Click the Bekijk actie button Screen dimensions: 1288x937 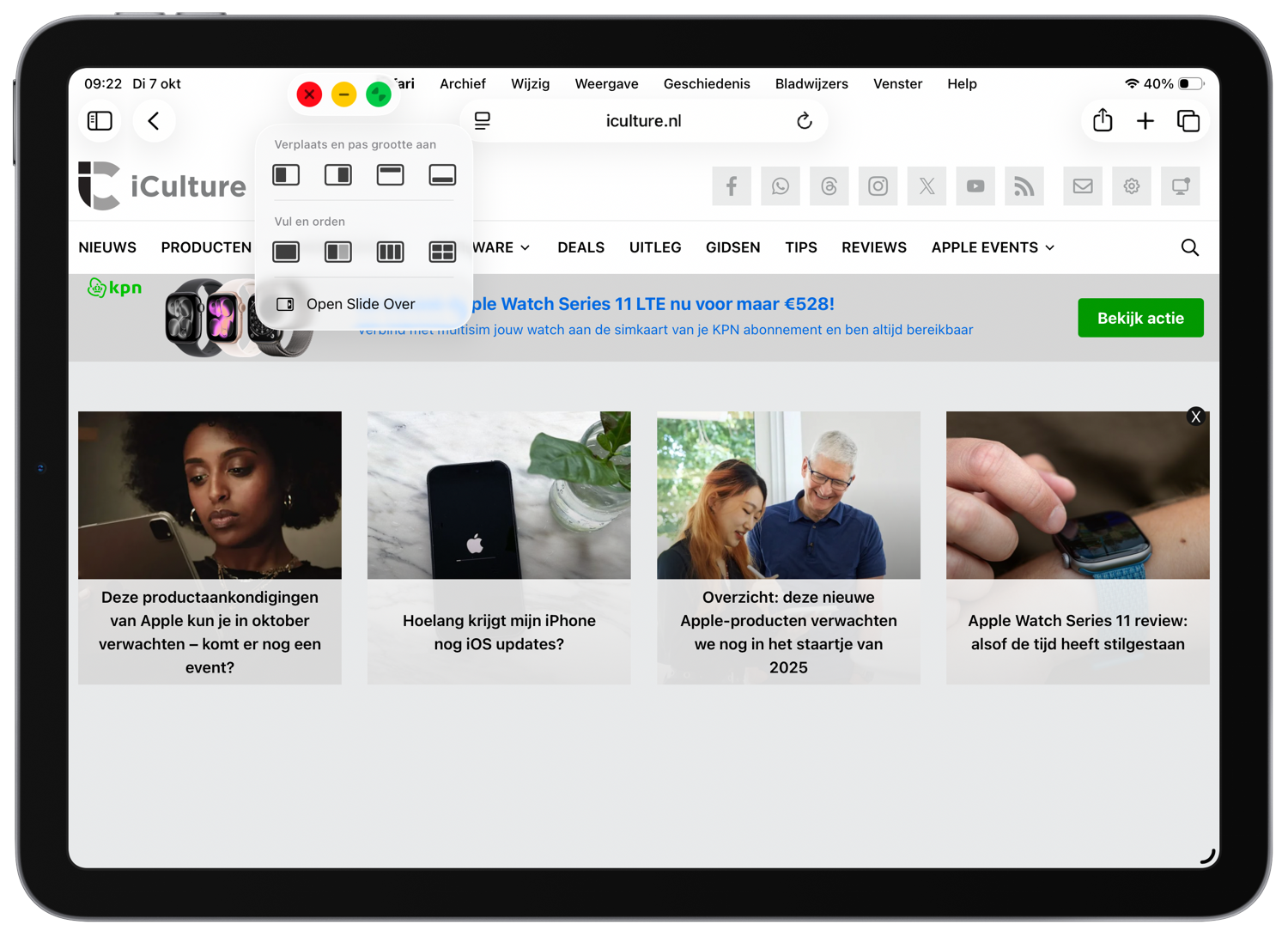coord(1139,318)
